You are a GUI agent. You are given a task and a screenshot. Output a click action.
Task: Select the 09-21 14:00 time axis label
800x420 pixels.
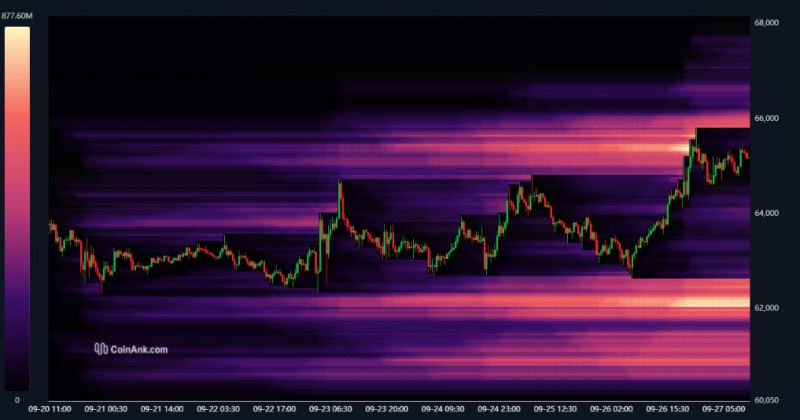[x=160, y=409]
